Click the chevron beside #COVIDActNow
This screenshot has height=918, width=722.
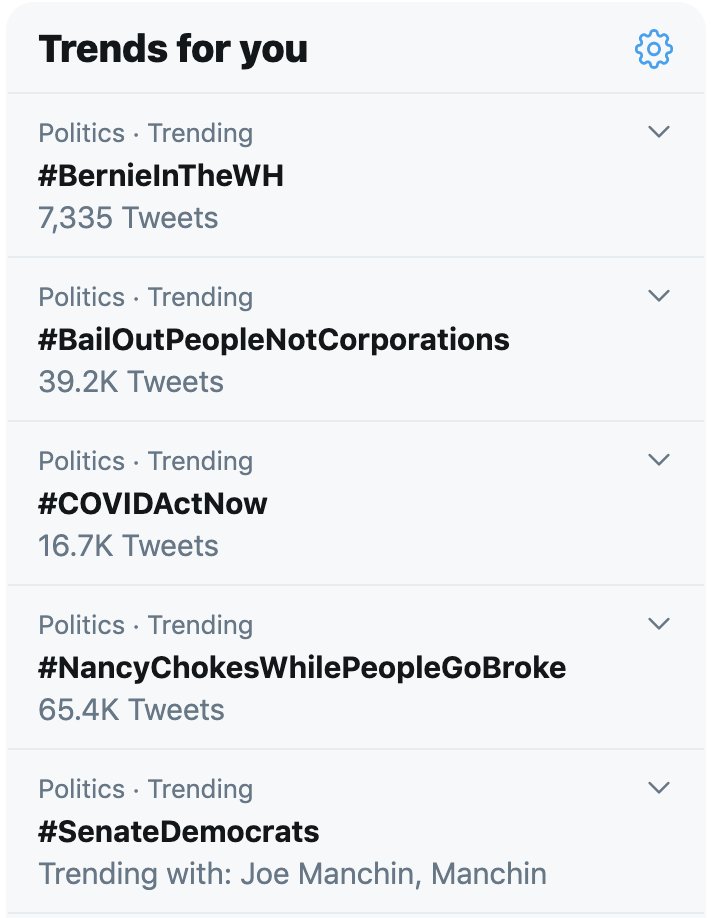point(658,459)
